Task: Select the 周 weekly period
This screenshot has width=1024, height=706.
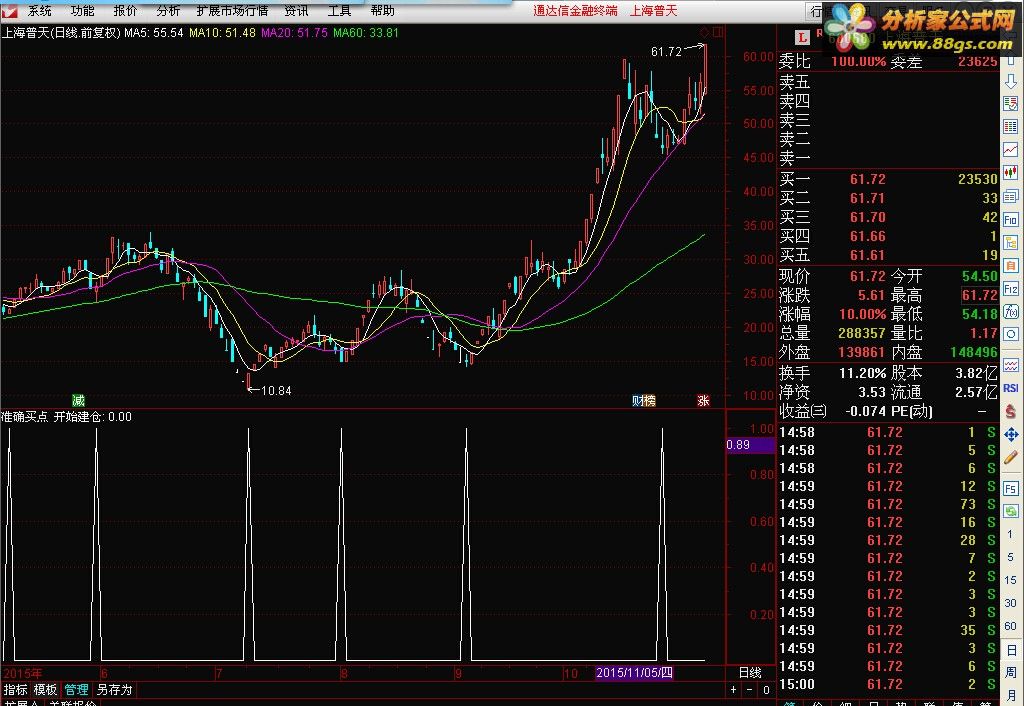Action: 1010,672
